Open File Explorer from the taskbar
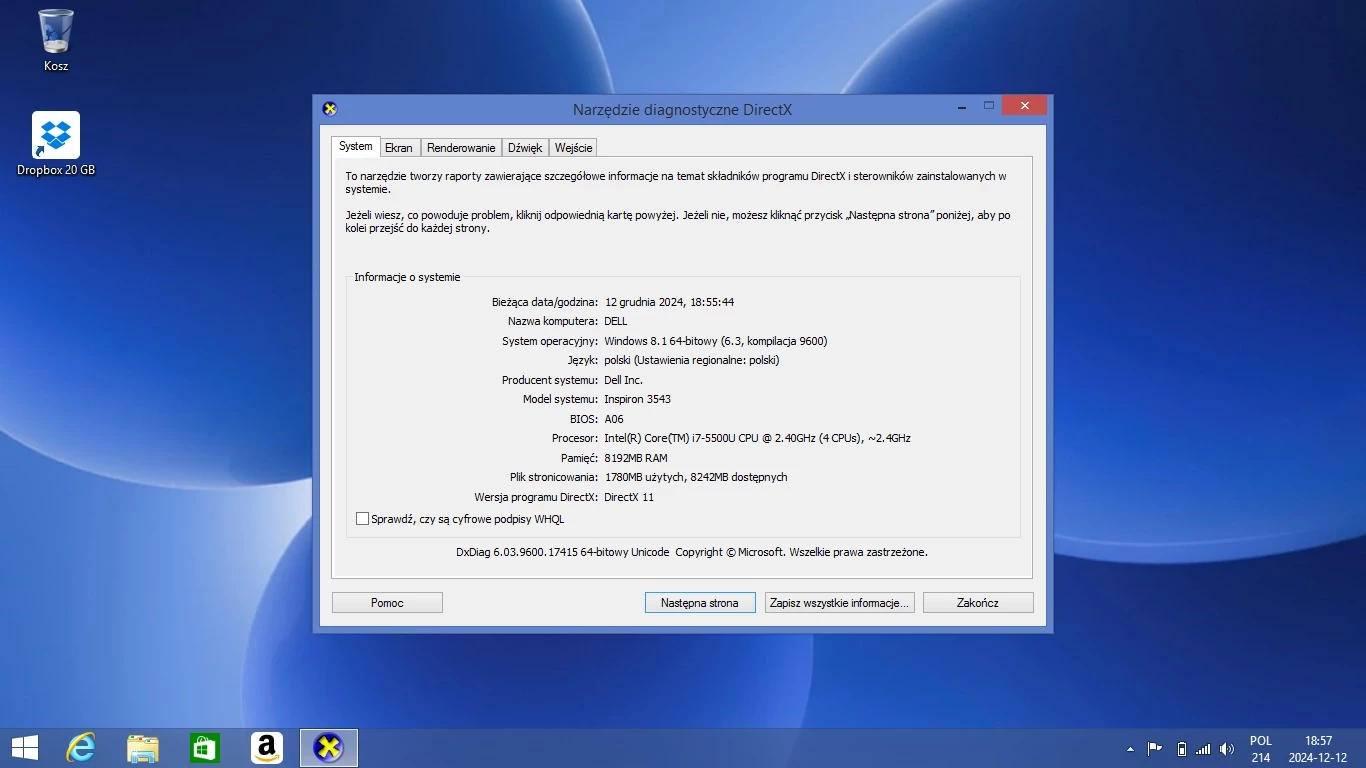This screenshot has height=768, width=1366. click(x=143, y=747)
